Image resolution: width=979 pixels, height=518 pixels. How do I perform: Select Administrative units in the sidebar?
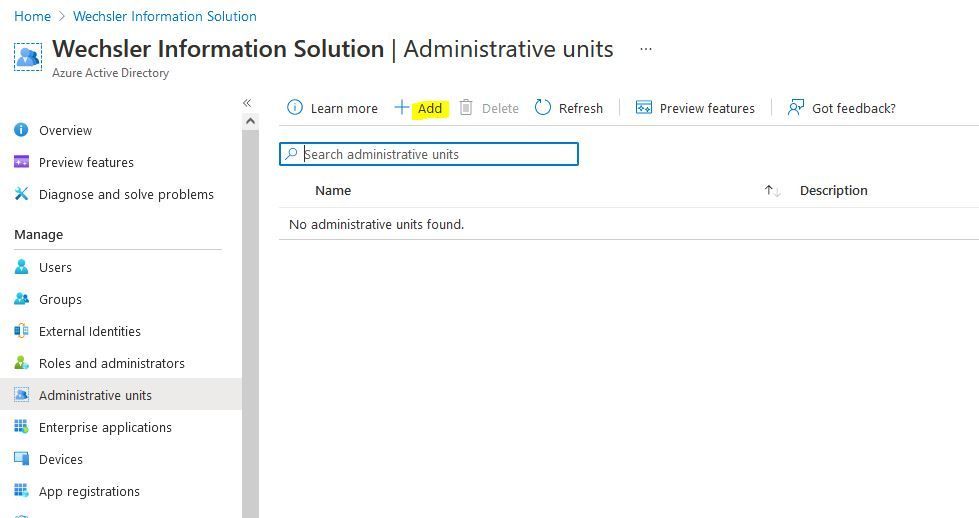[x=96, y=395]
